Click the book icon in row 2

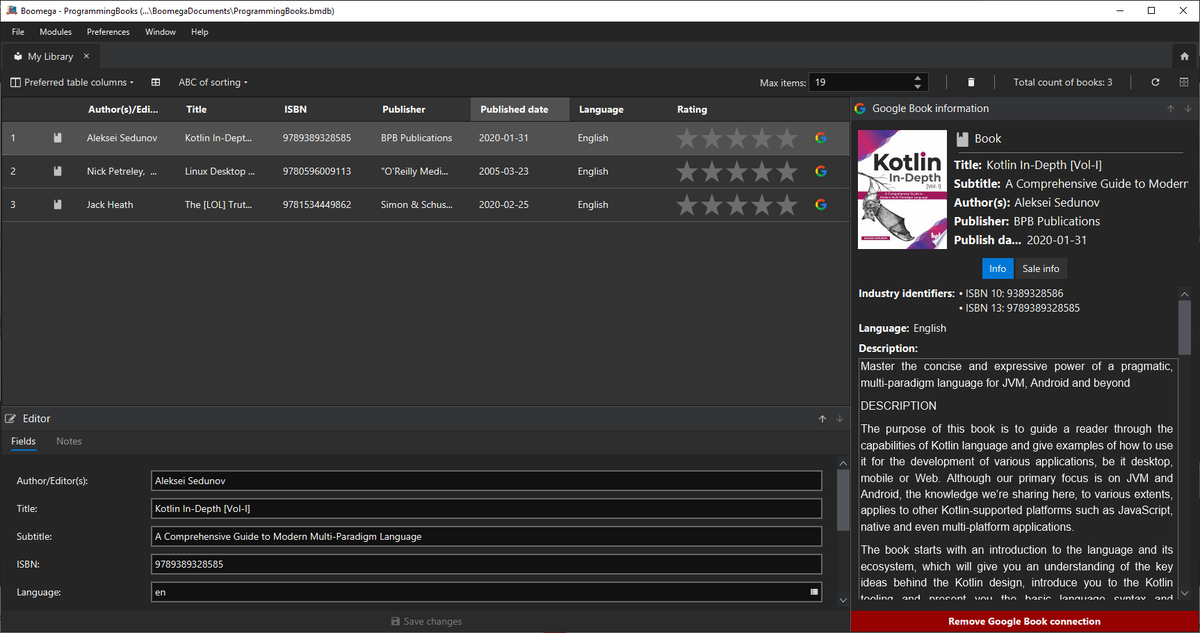point(58,171)
